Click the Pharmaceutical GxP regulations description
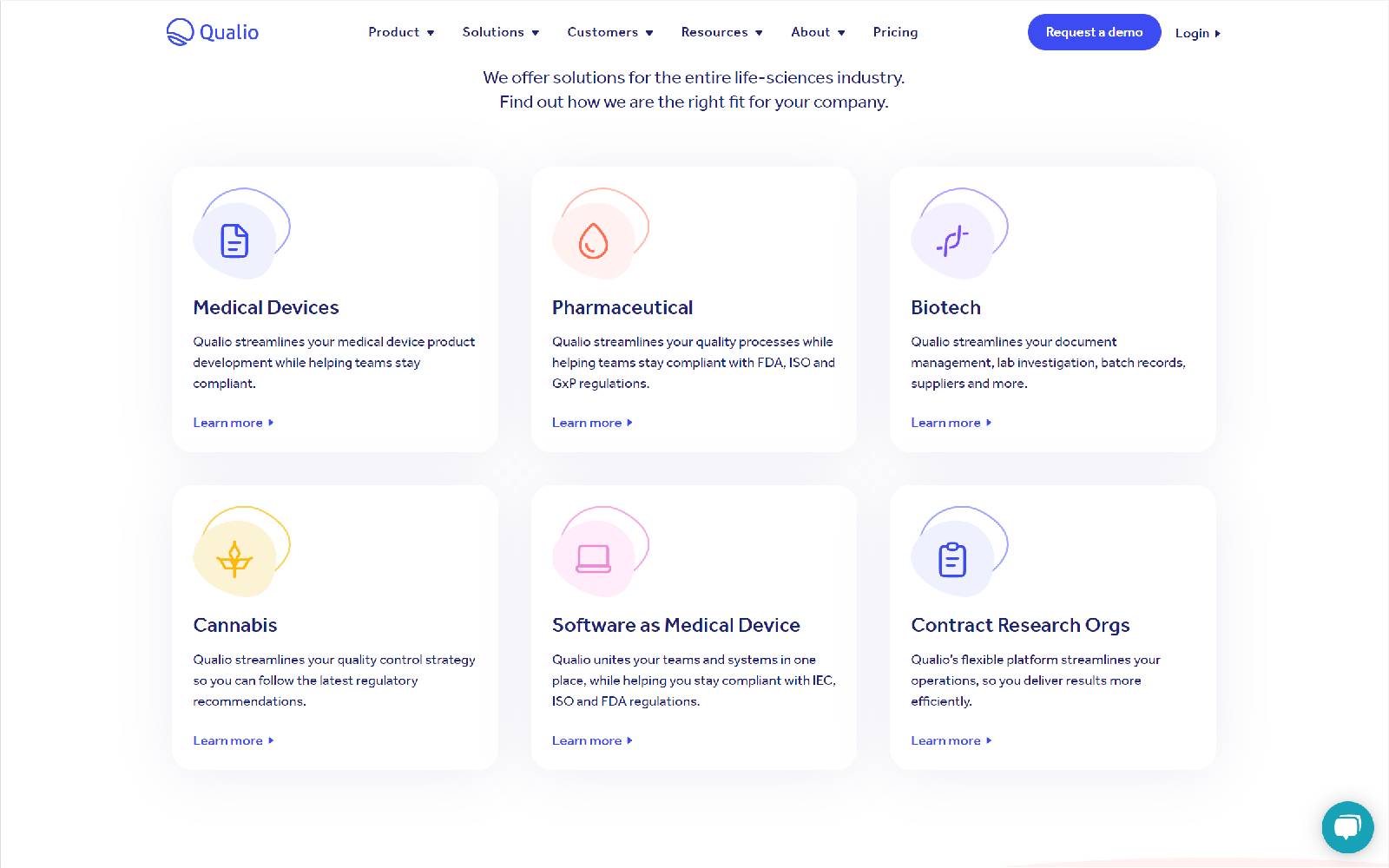Image resolution: width=1389 pixels, height=868 pixels. (694, 363)
